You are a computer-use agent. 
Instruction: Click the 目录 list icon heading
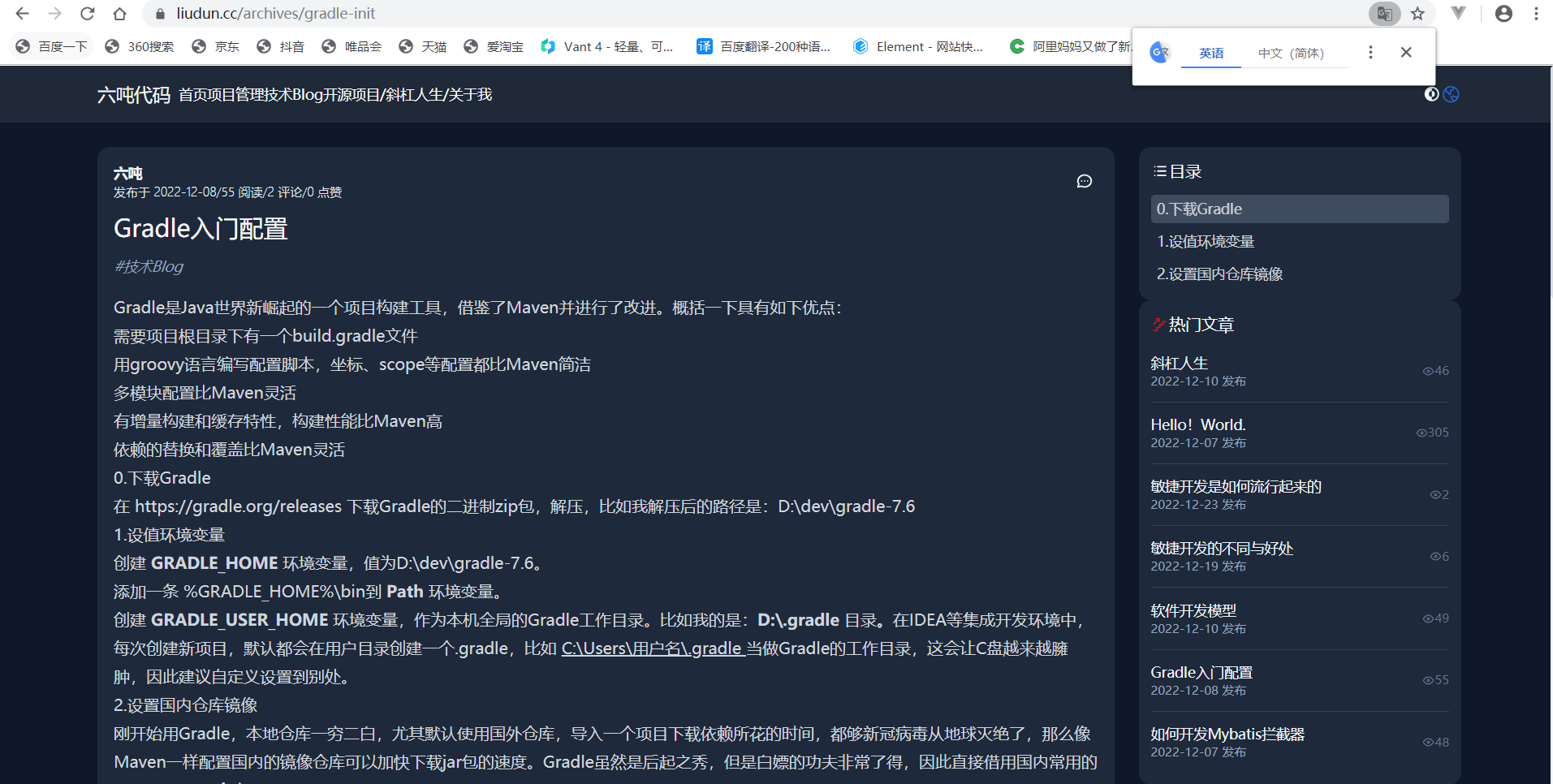(x=1159, y=171)
